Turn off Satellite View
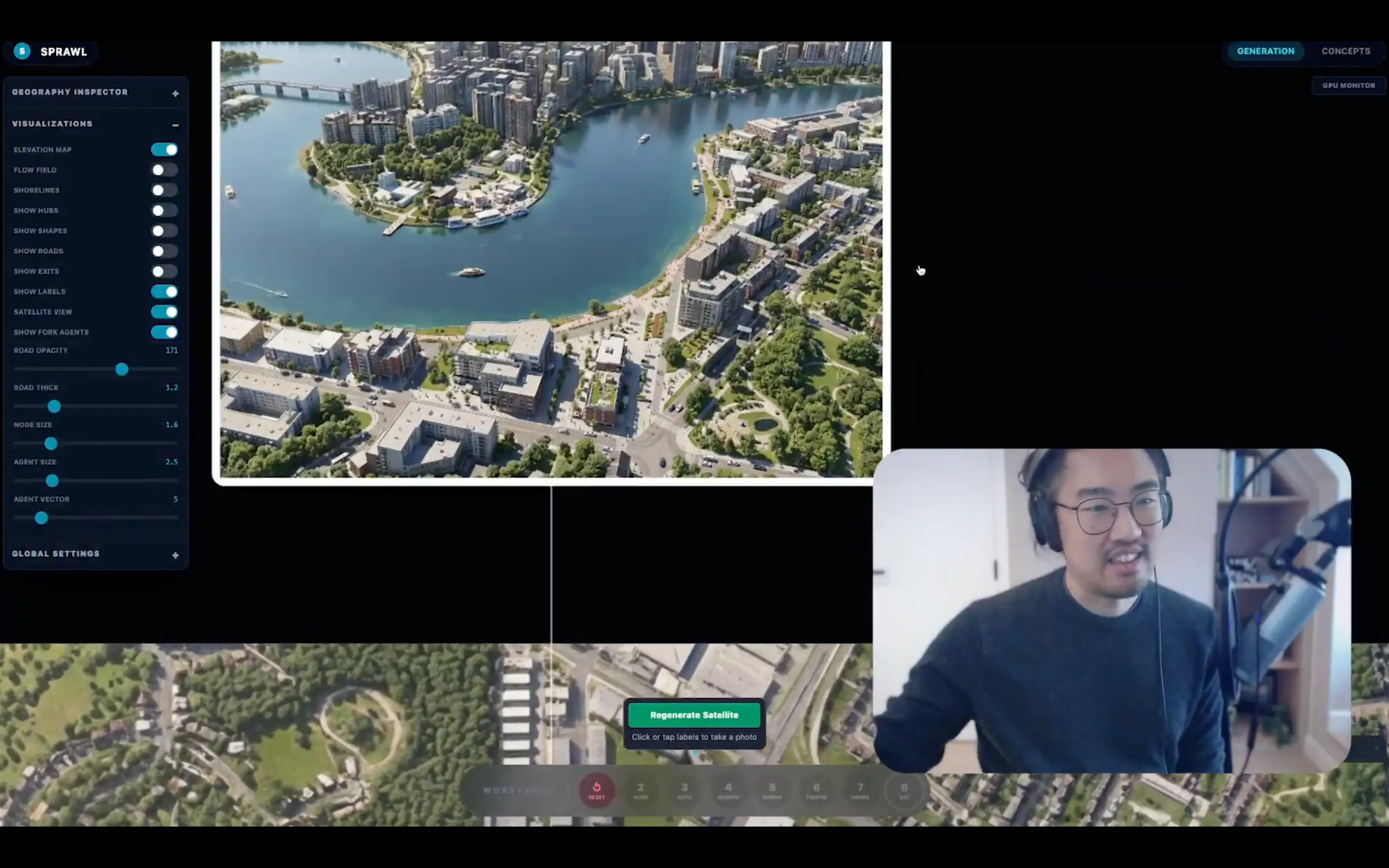Screen dimensions: 1389x868 (x=164, y=312)
